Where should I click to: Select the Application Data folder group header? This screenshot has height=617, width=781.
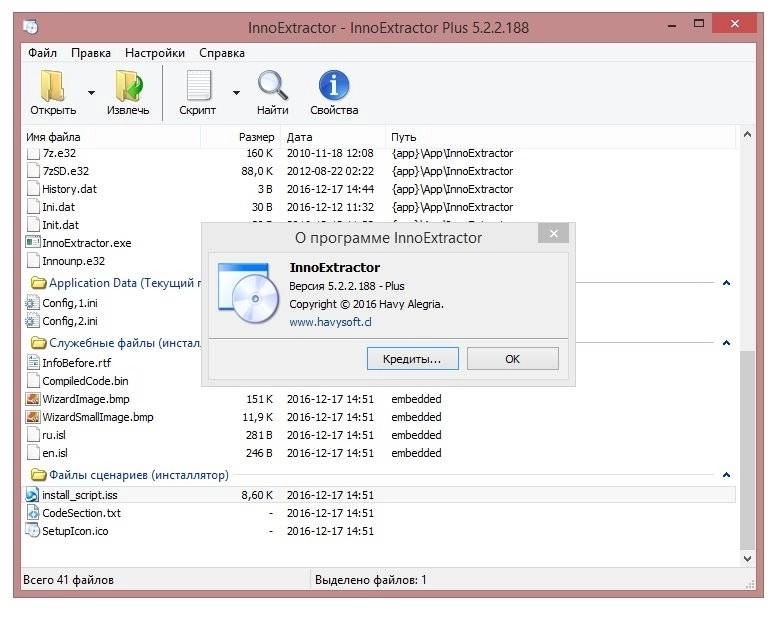click(x=116, y=283)
